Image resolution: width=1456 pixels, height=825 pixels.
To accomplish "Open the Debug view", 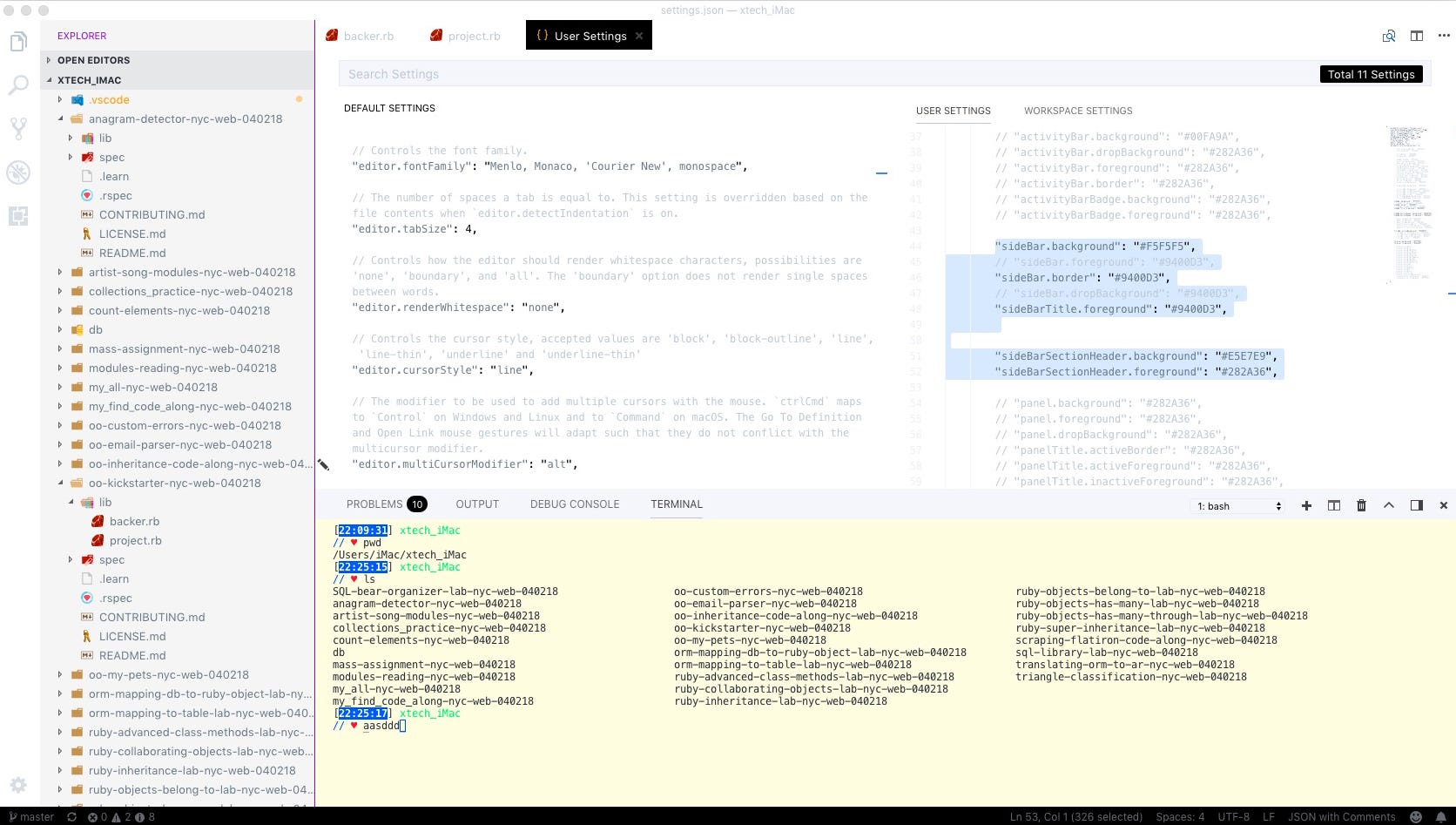I will (18, 172).
